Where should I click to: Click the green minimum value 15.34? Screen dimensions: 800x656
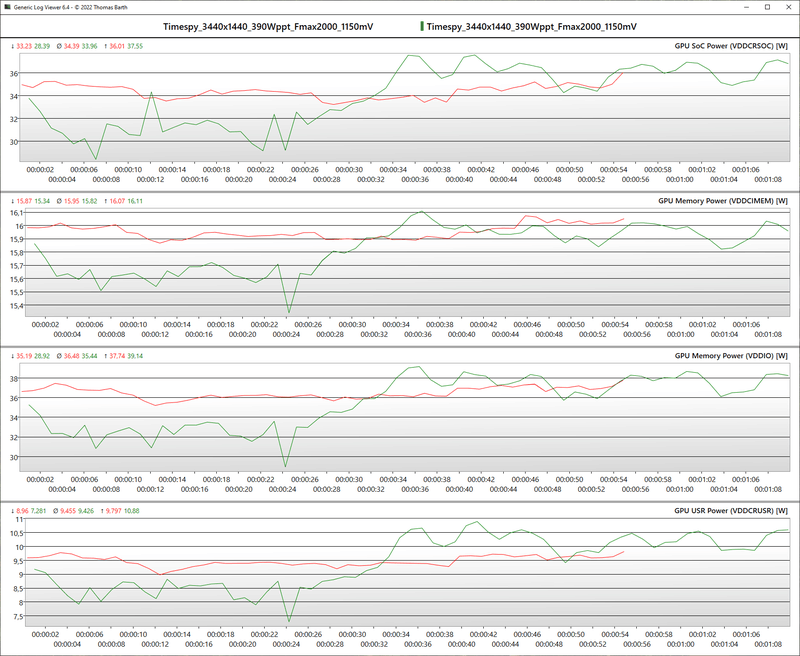tap(42, 201)
